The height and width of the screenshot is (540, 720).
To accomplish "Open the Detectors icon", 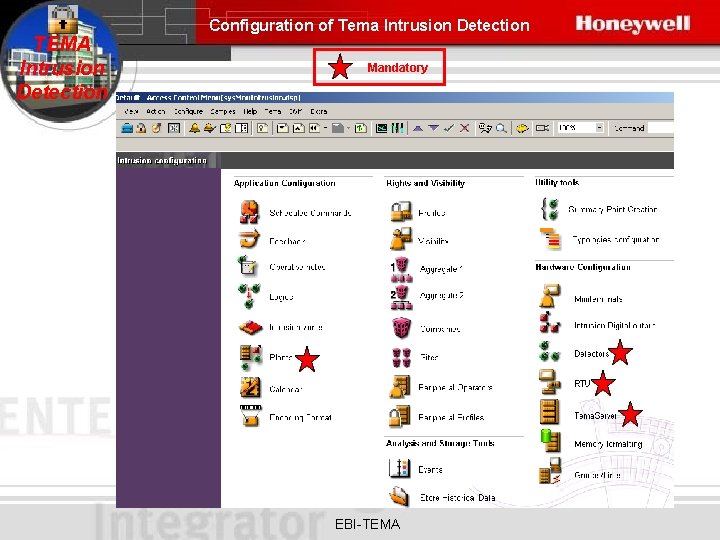I will 549,352.
